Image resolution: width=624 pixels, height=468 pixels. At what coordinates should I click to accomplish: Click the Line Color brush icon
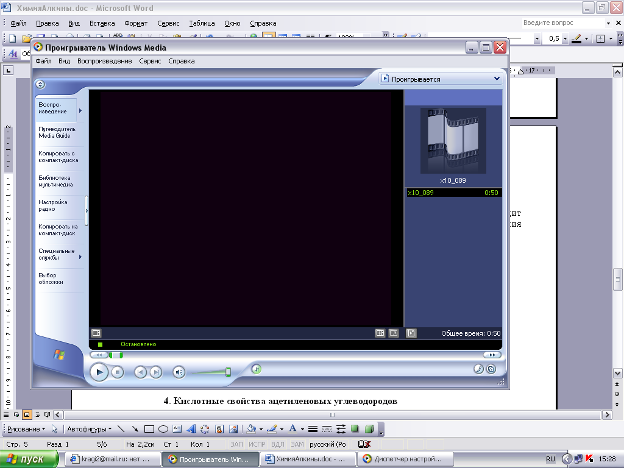(272, 429)
